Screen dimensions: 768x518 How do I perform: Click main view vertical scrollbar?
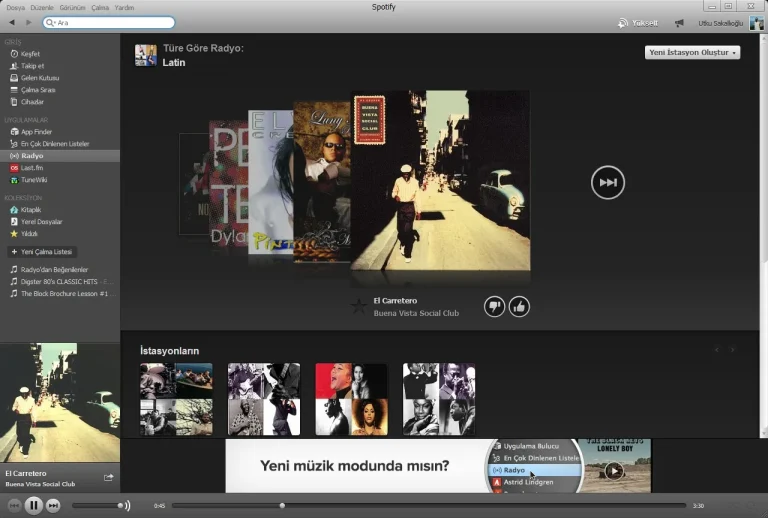(x=764, y=235)
